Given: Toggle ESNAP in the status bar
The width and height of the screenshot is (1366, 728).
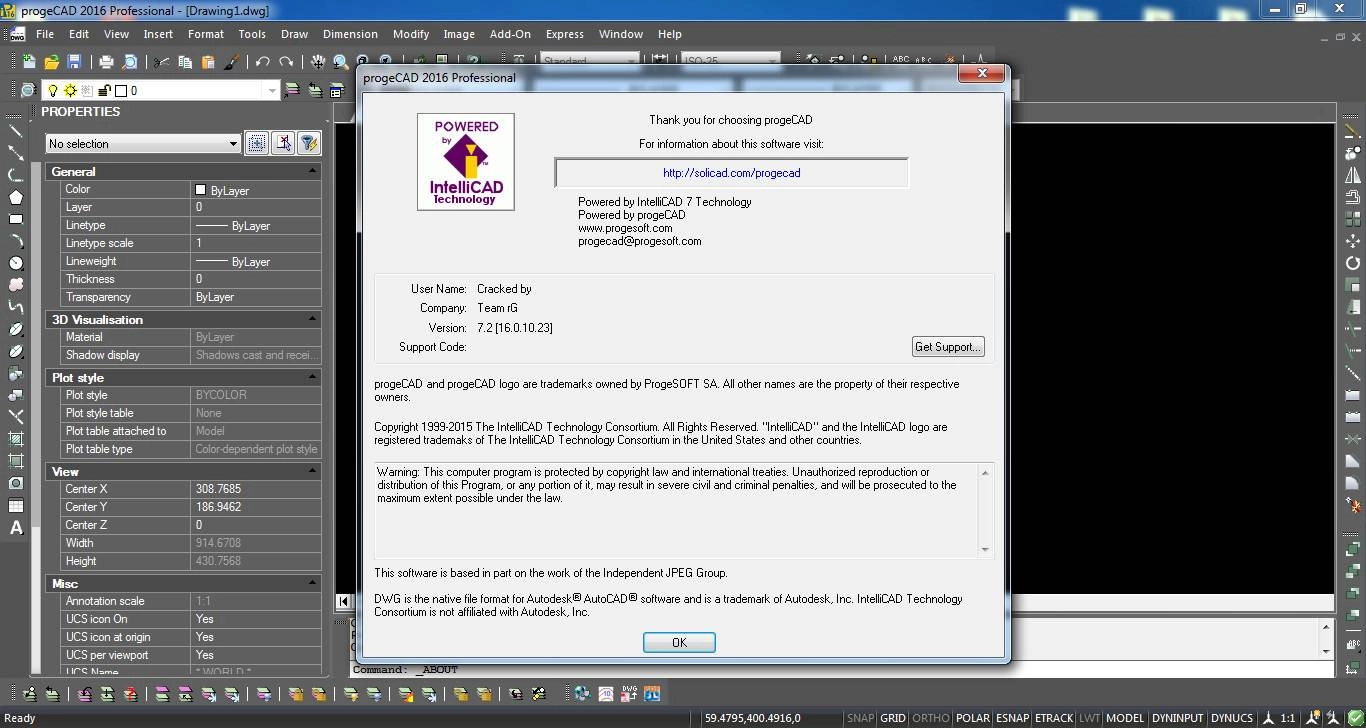Looking at the screenshot, I should [x=1013, y=718].
